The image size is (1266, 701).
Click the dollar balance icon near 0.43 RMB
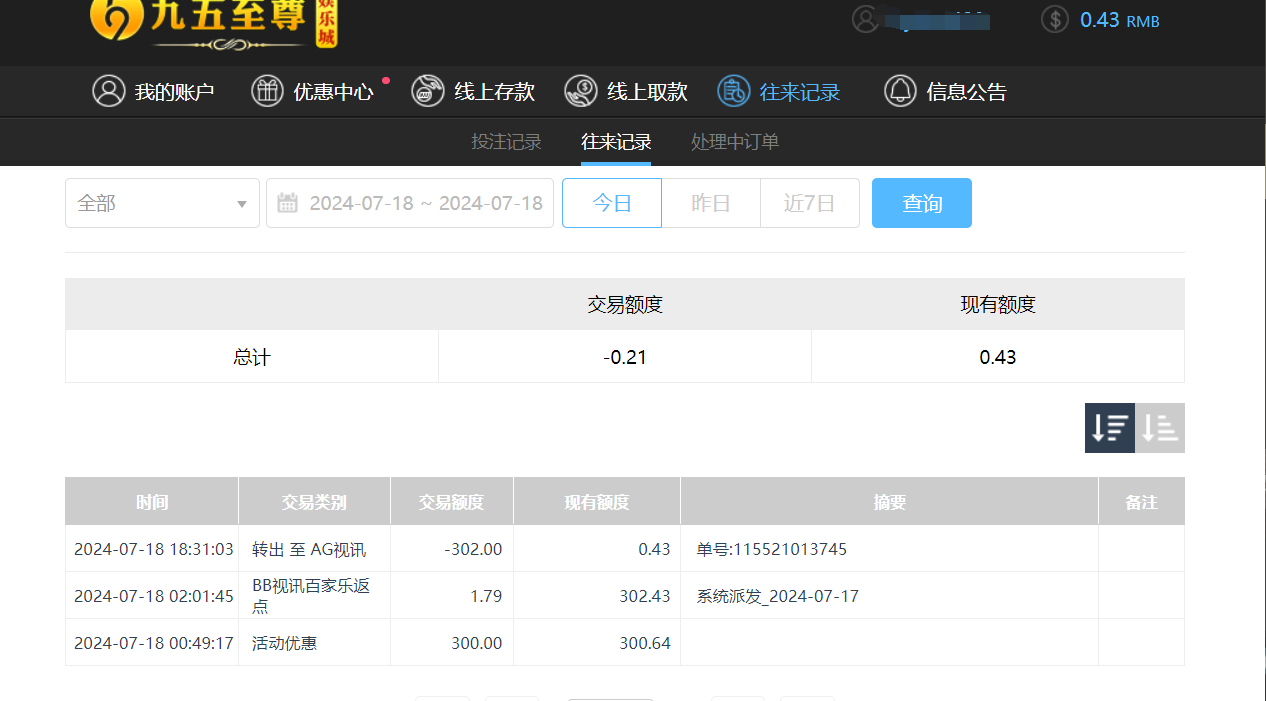[1054, 19]
